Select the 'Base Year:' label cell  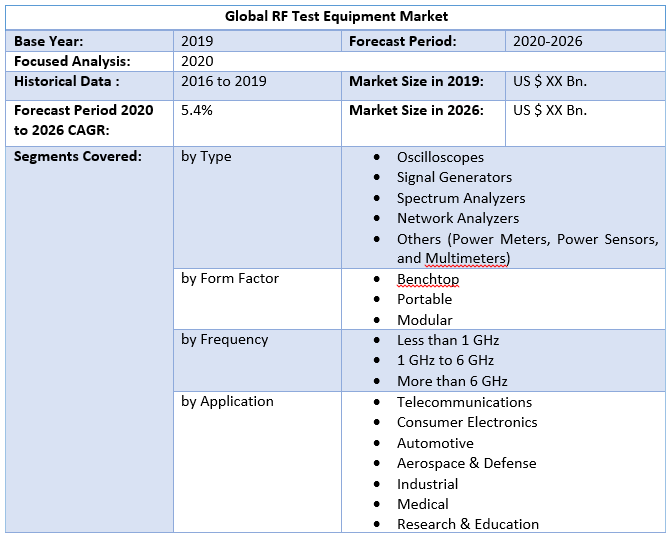(x=49, y=41)
